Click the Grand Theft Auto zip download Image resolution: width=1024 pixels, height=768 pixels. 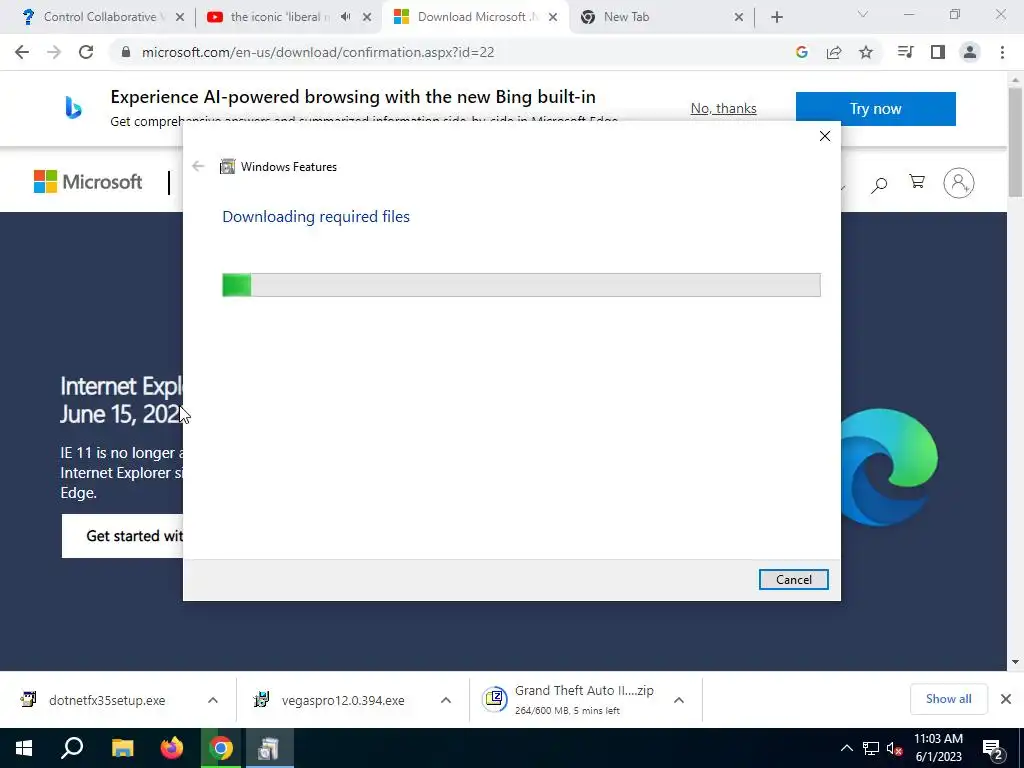coord(568,699)
